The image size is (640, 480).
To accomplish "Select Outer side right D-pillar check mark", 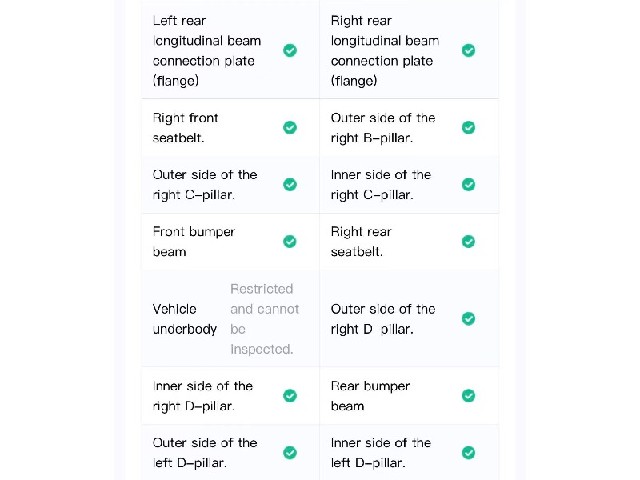I will point(468,319).
